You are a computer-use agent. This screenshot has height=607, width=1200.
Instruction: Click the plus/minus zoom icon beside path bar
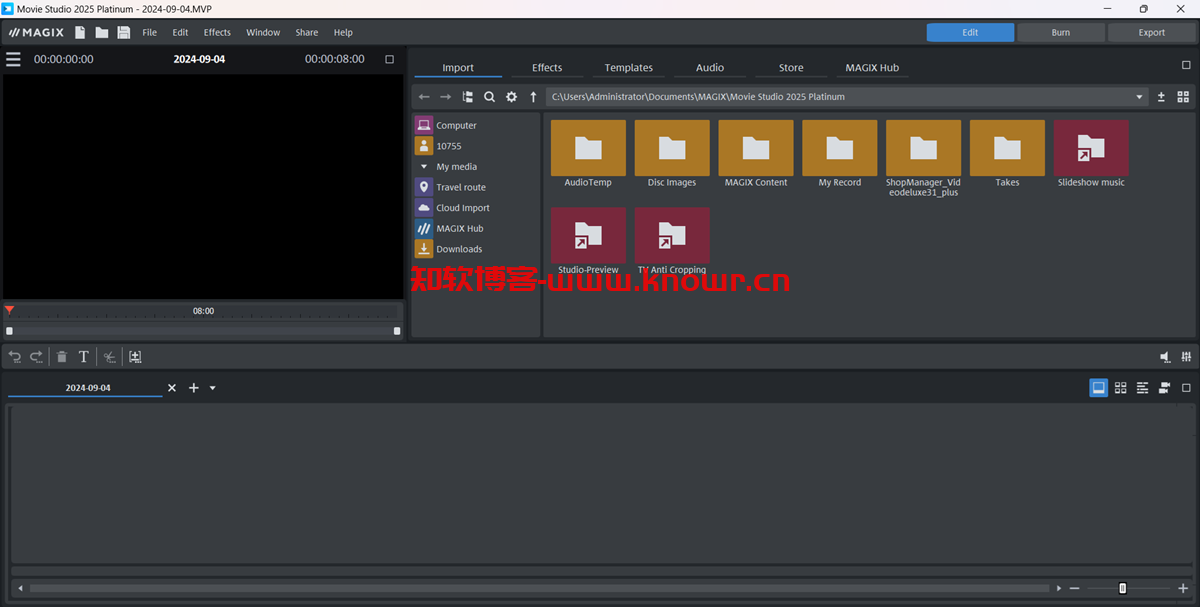(1161, 97)
